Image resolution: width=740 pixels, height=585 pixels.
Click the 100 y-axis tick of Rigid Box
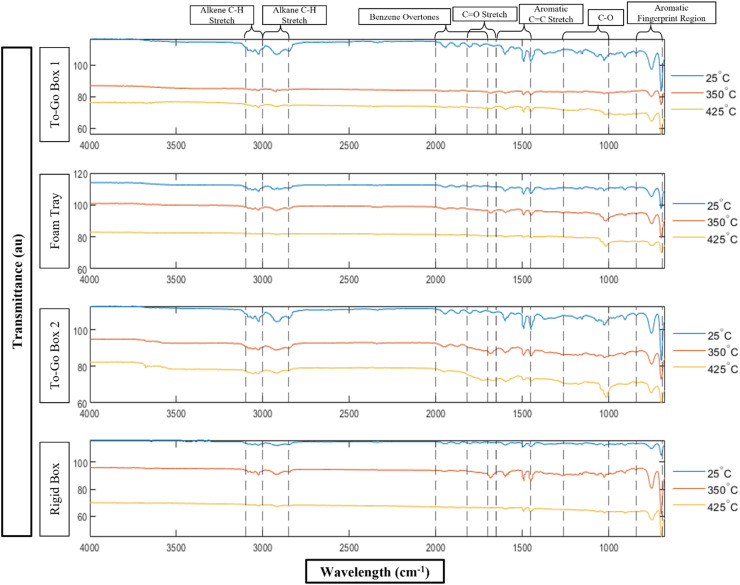pos(81,463)
